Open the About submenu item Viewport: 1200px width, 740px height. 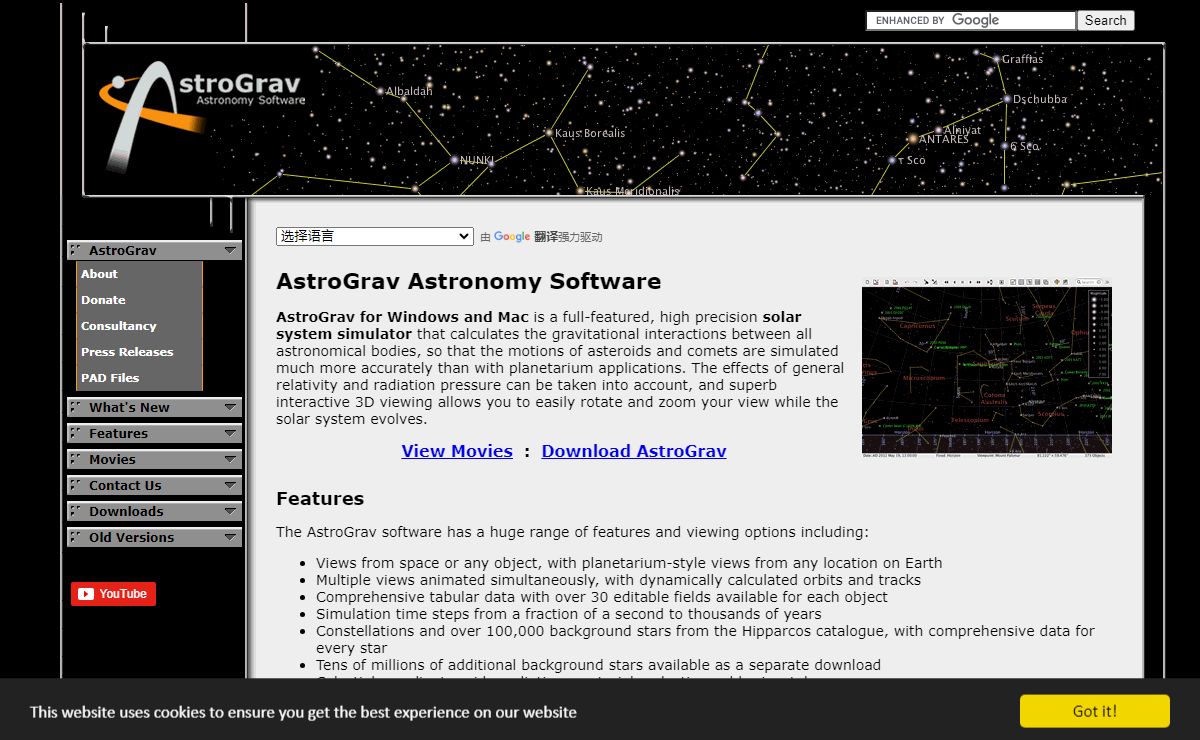[139, 274]
